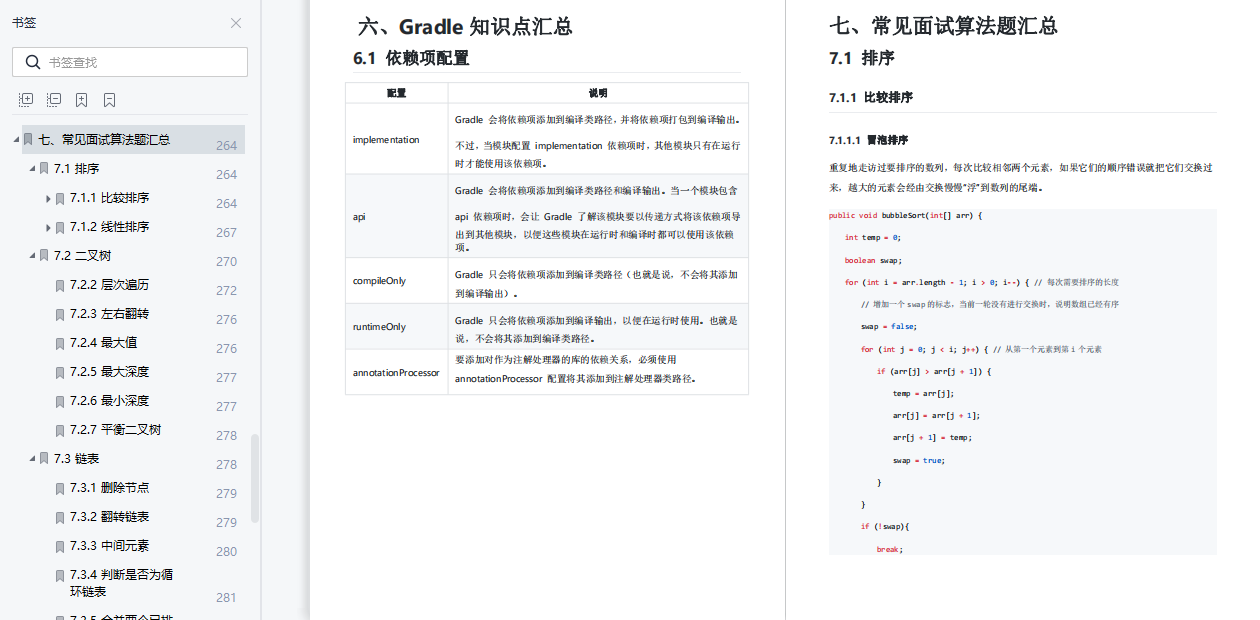
Task: Click heading 7.1.1.1 冒泡排序
Action: pos(868,140)
